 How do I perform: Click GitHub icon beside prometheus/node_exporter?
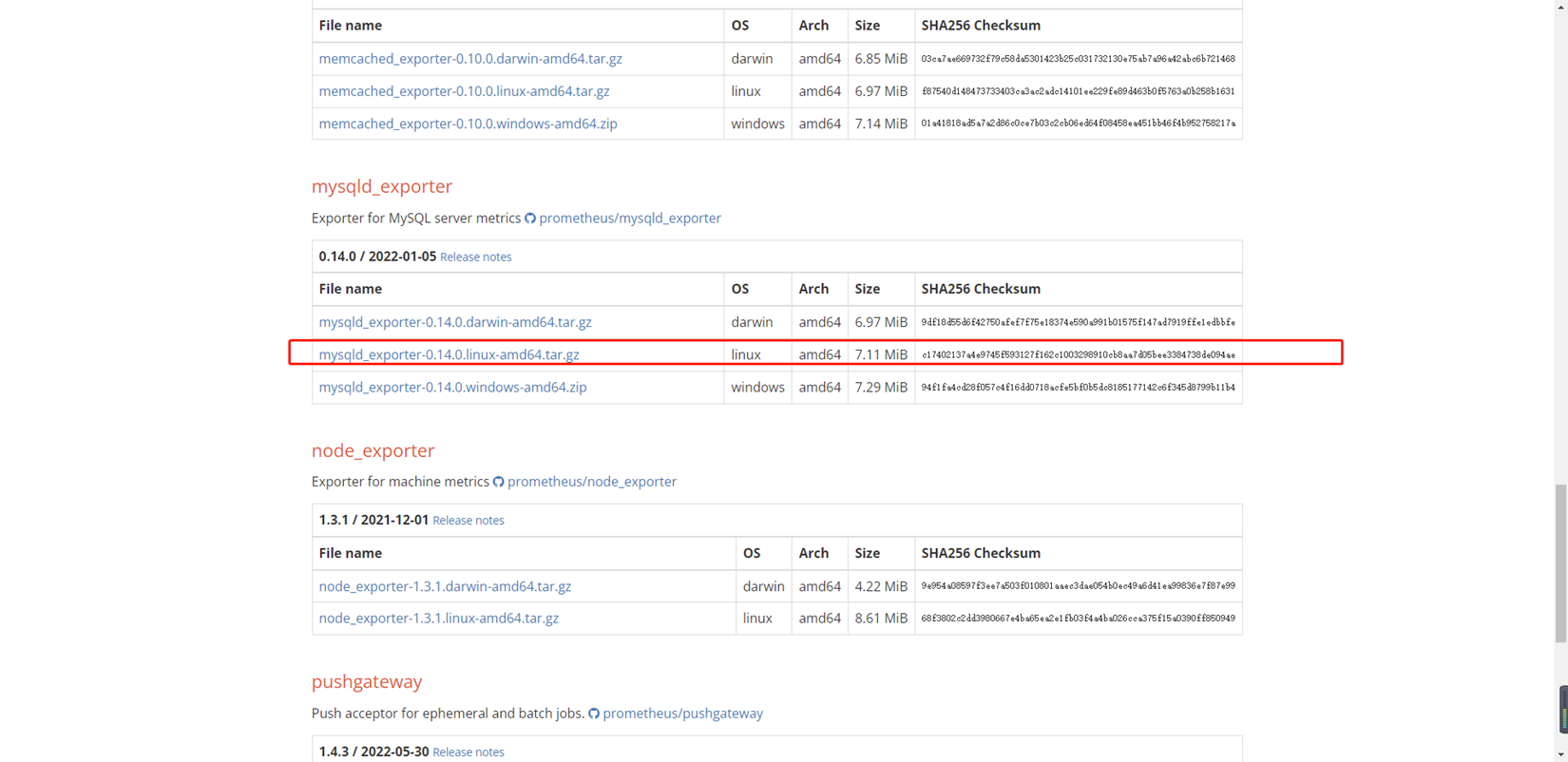498,482
